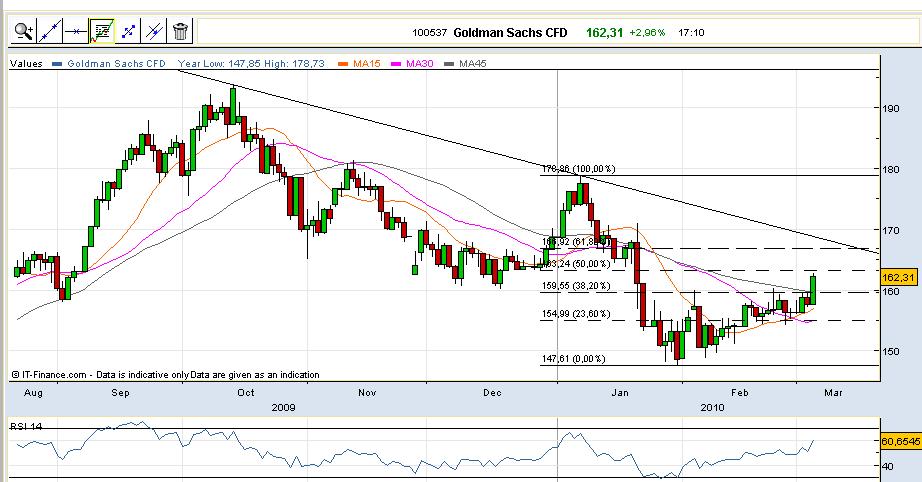Viewport: 922px width, 482px height.
Task: Click the Year Low High legend text
Action: [251, 63]
